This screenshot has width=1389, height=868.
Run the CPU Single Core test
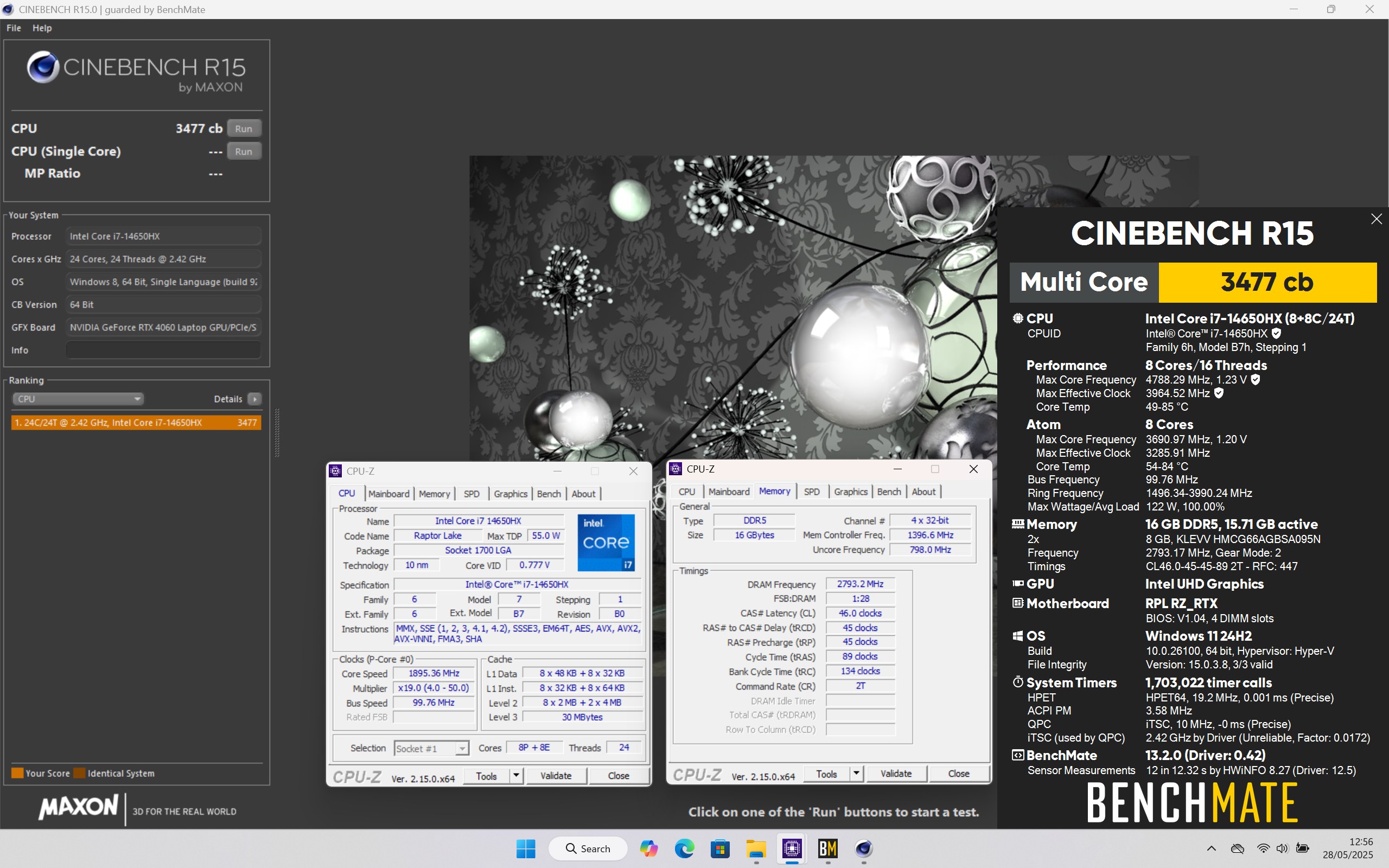click(x=244, y=151)
